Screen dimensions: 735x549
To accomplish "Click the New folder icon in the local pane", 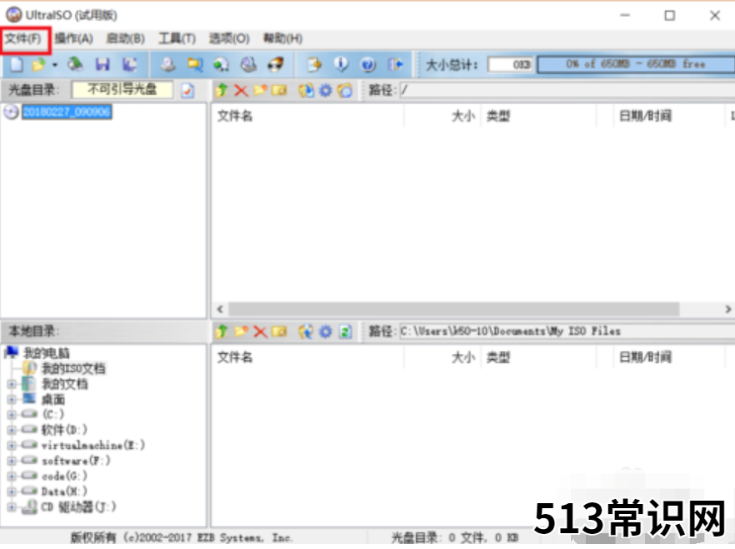I will click(241, 331).
